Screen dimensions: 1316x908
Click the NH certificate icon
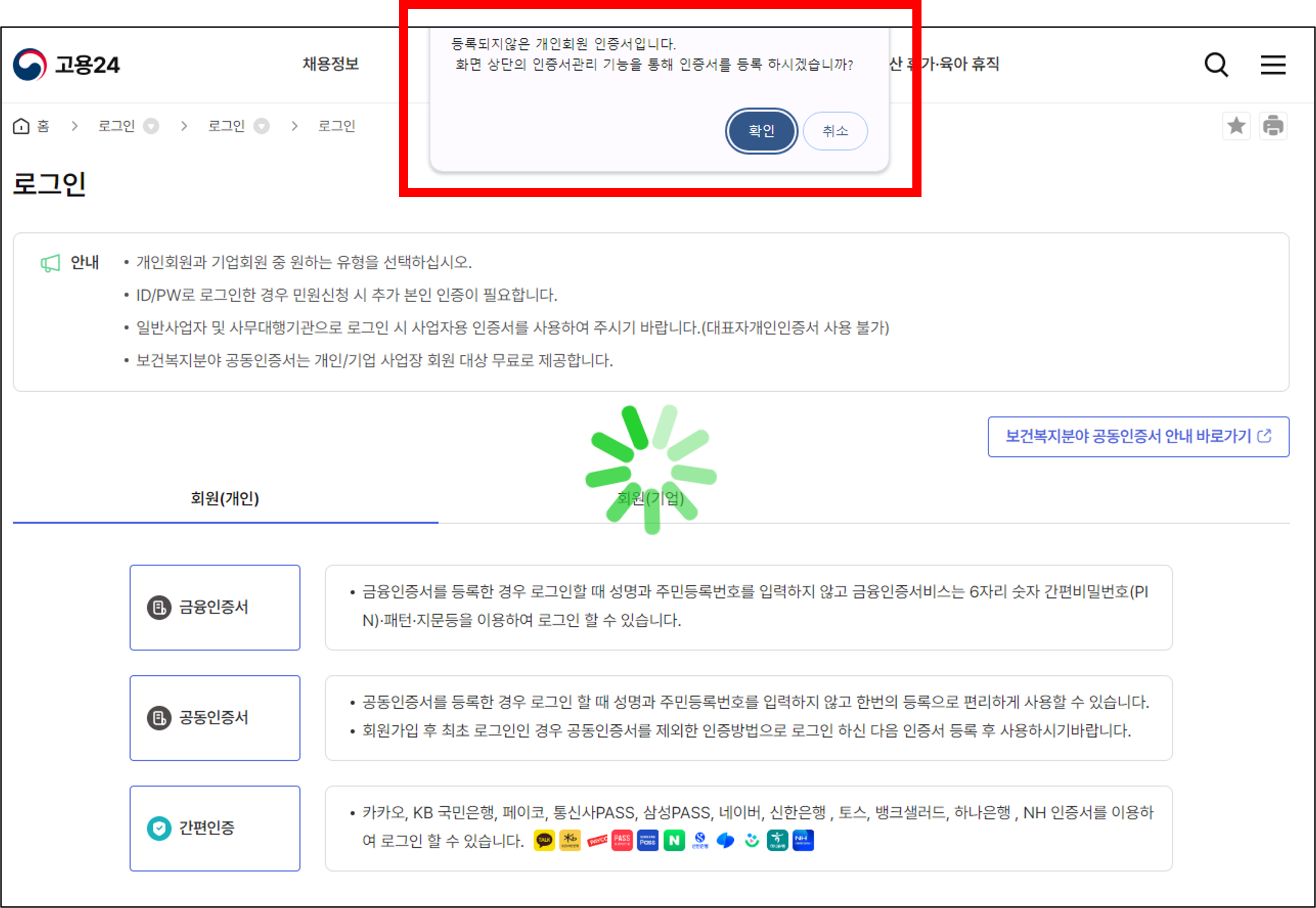[802, 840]
